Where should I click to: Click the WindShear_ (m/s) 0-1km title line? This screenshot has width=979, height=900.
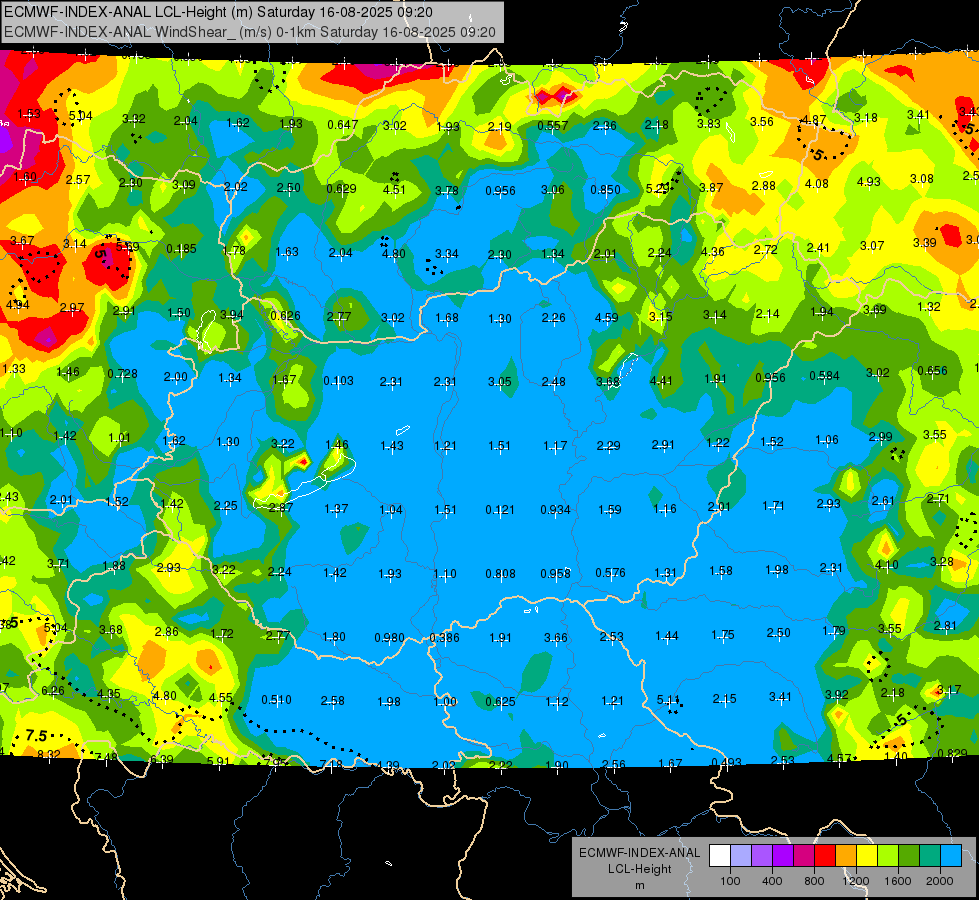(250, 32)
